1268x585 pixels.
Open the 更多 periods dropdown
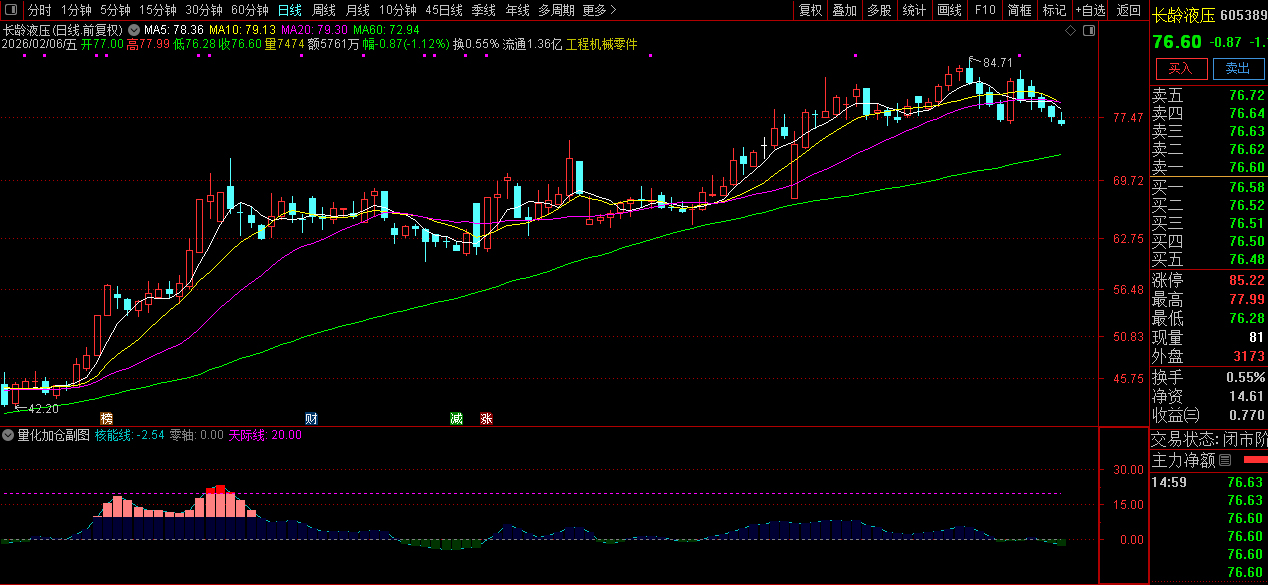pyautogui.click(x=598, y=10)
